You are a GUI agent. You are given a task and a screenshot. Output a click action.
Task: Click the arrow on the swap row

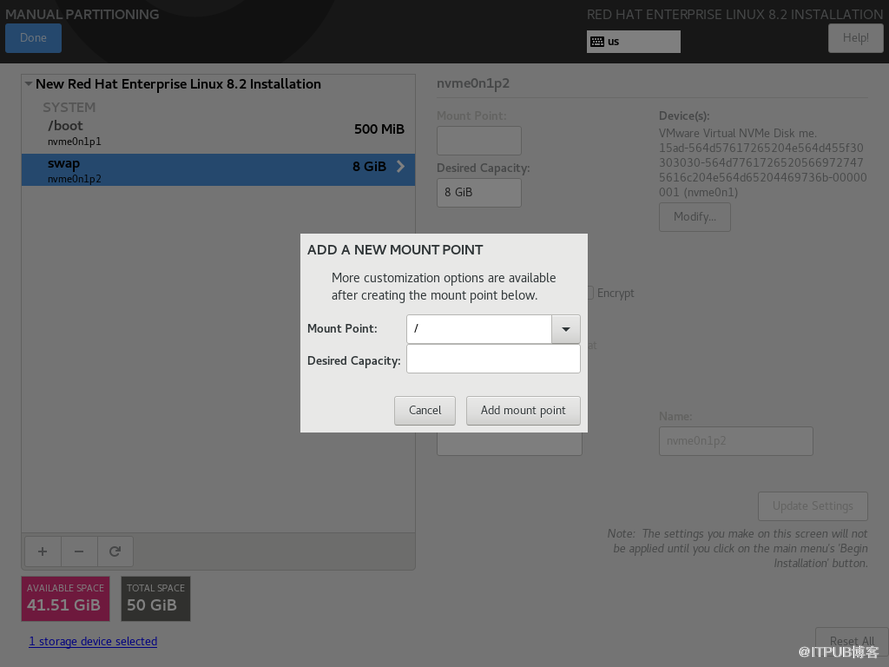[401, 167]
